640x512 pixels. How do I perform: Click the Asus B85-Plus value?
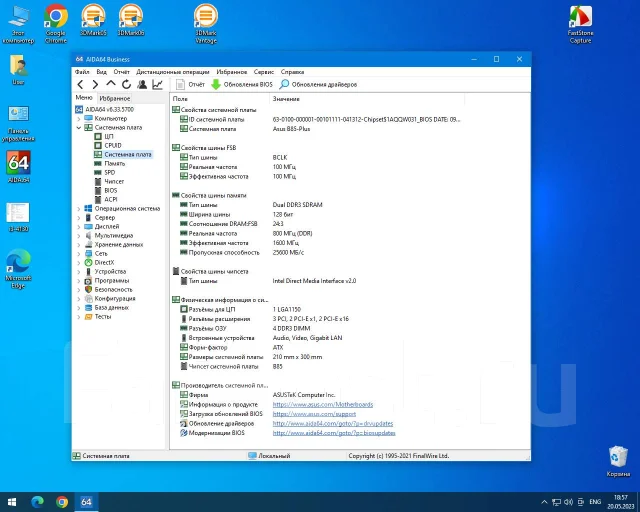[291, 129]
